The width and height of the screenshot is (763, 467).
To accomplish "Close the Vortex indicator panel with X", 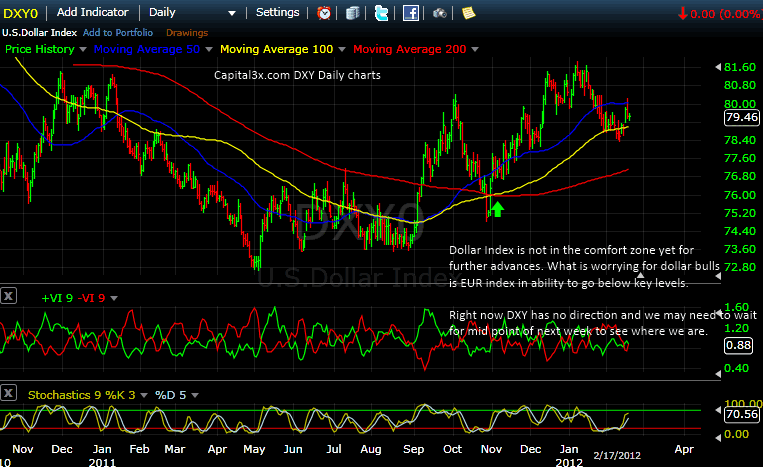I will click(x=9, y=295).
